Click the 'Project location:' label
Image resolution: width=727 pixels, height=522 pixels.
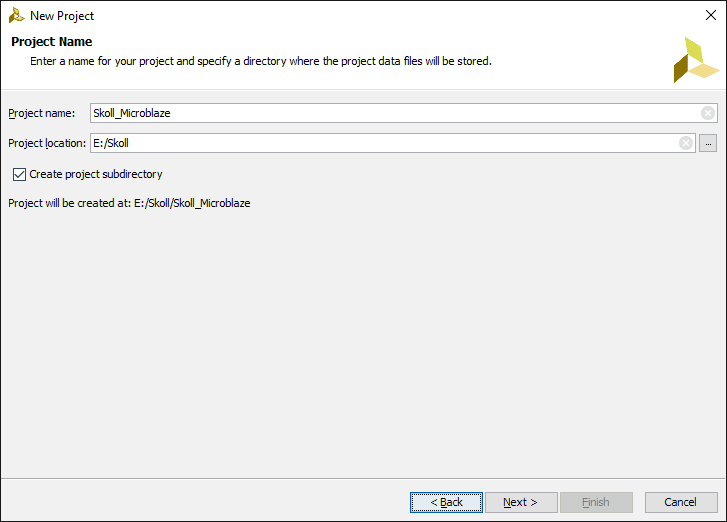[47, 143]
